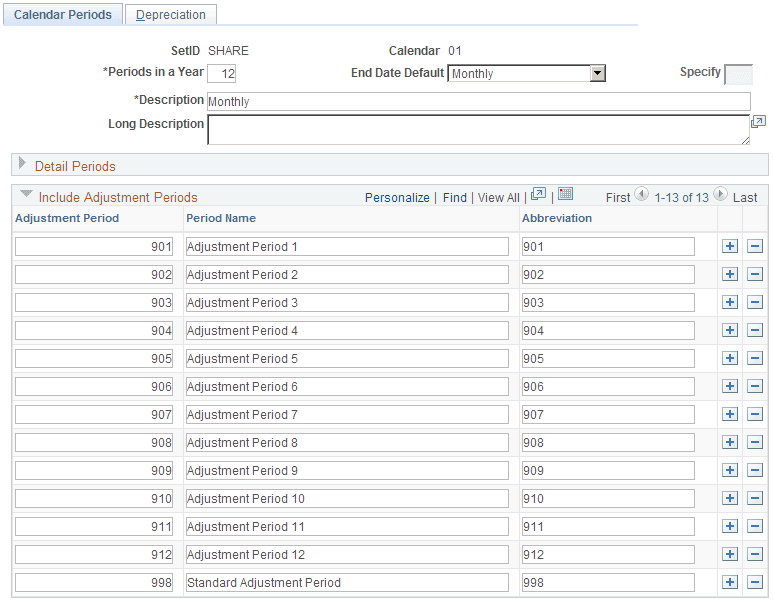Edit the Adjustment Period 1 name field
This screenshot has height=604, width=774.
pos(348,246)
